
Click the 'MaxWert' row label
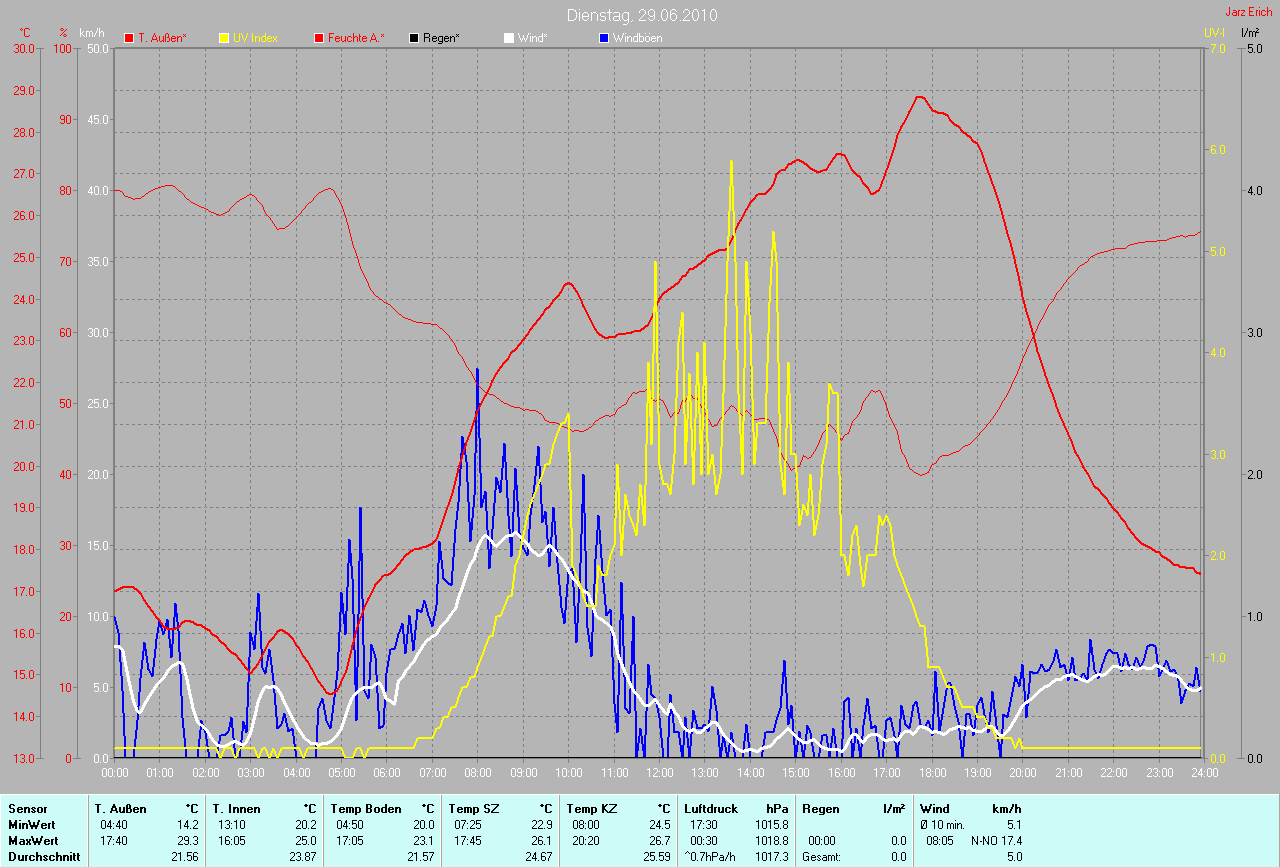point(34,841)
